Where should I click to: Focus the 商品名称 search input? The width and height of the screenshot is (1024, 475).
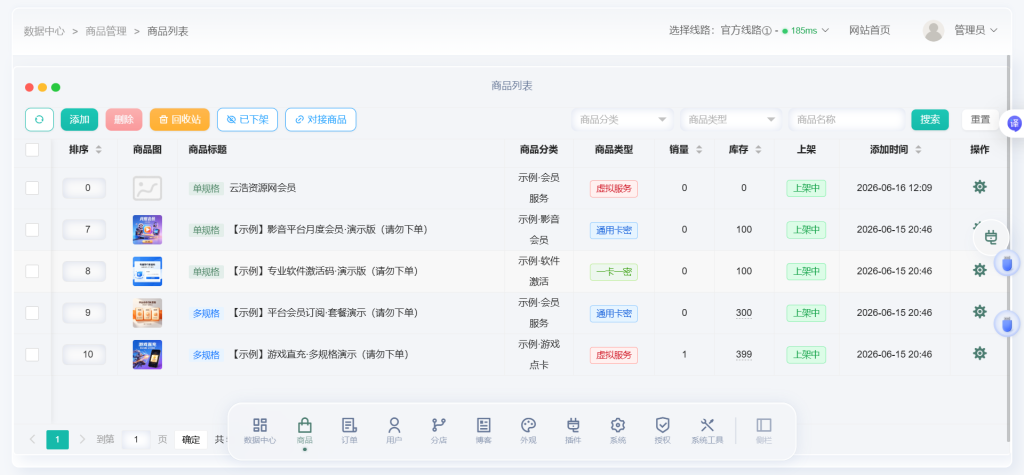pyautogui.click(x=846, y=120)
